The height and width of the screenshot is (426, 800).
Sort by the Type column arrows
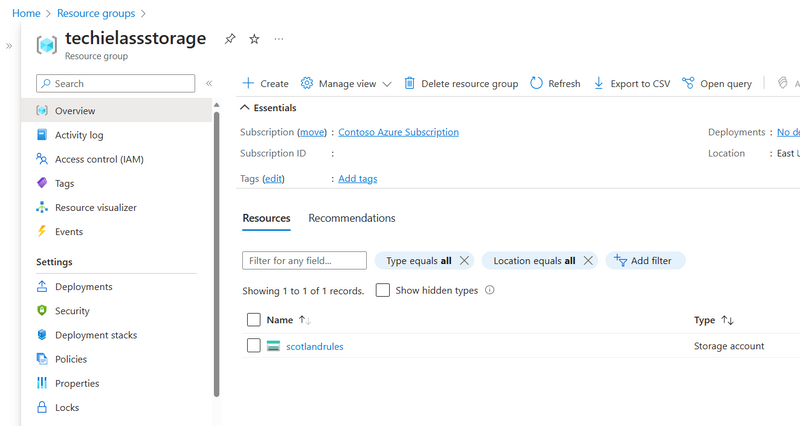click(728, 320)
